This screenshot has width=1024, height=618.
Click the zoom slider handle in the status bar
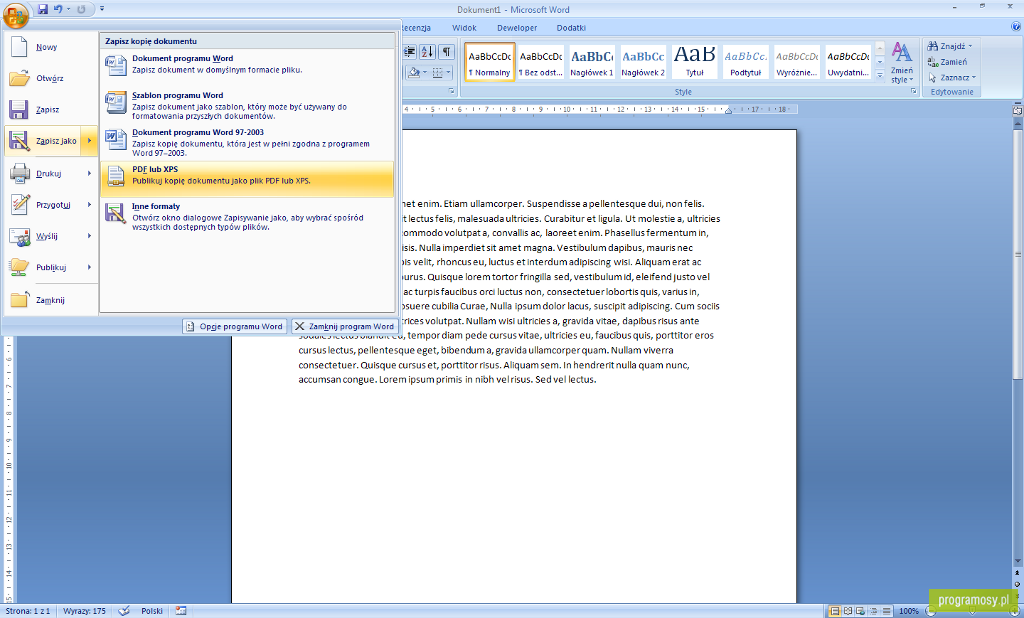[x=973, y=611]
